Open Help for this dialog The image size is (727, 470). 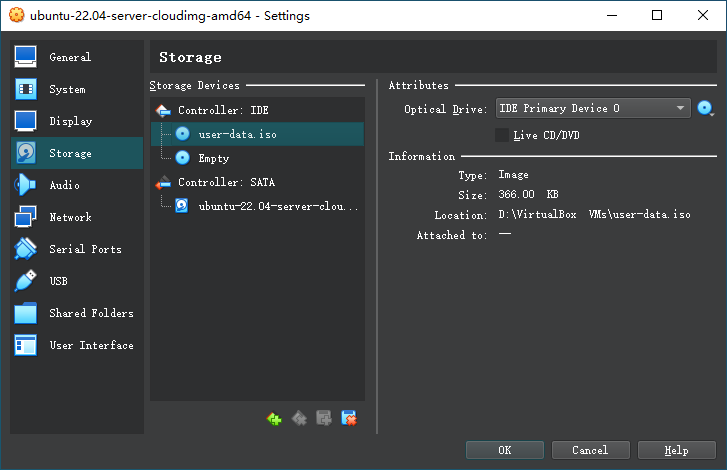676,450
